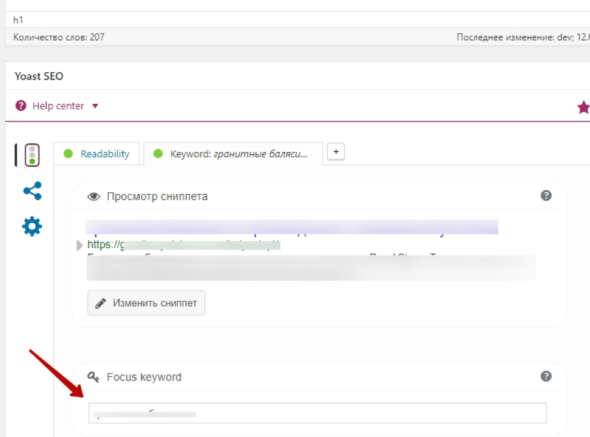The height and width of the screenshot is (437, 590).
Task: Select the Keyword: гранитные баляси... tab
Action: (x=233, y=154)
